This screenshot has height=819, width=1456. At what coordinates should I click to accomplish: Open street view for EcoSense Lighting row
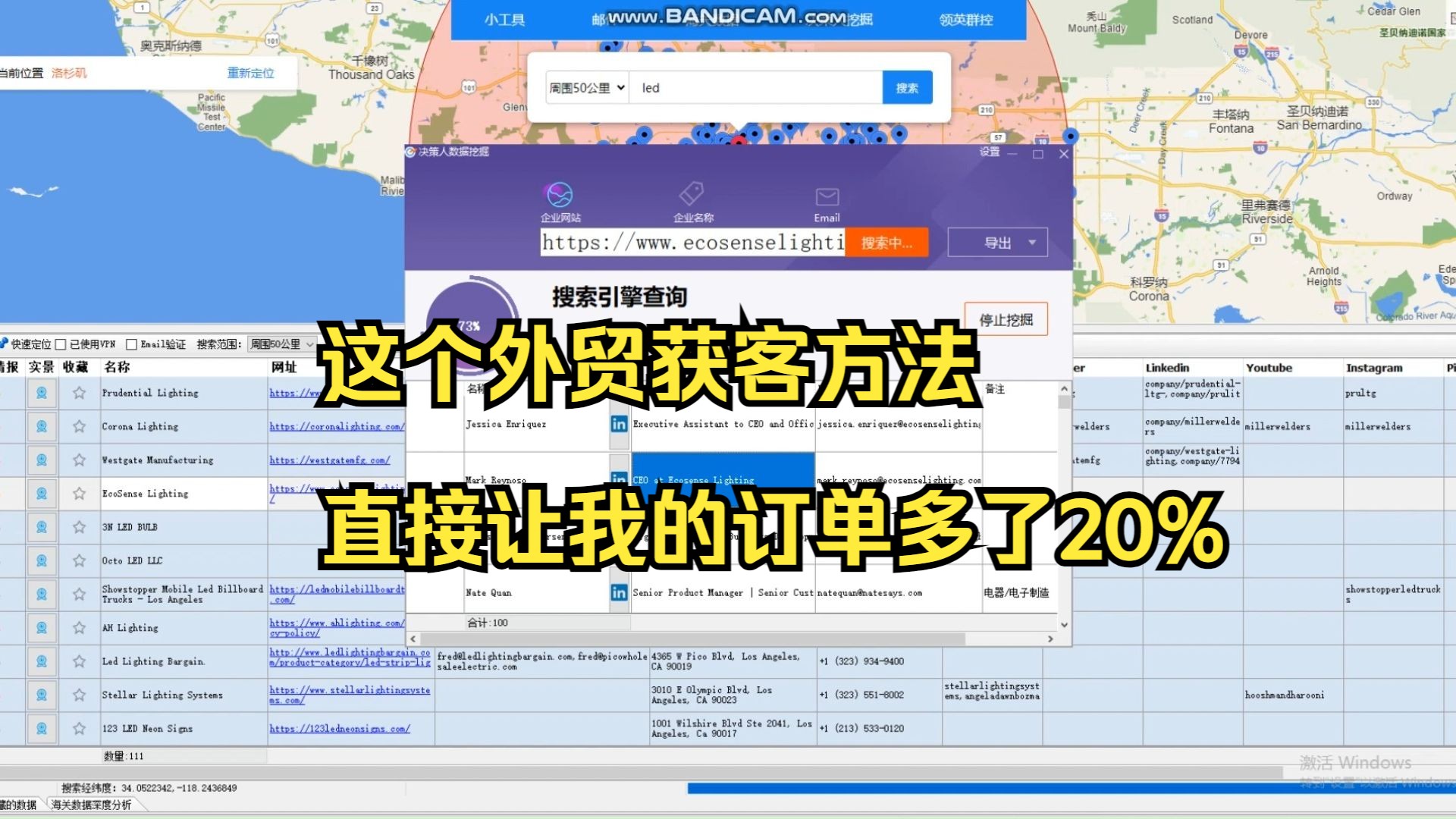42,494
